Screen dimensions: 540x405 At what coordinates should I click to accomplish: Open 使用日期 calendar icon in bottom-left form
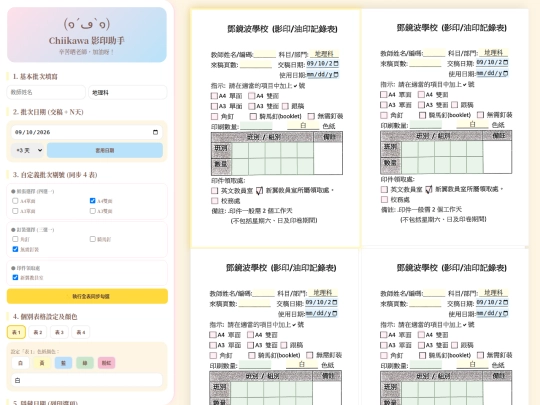tap(335, 313)
